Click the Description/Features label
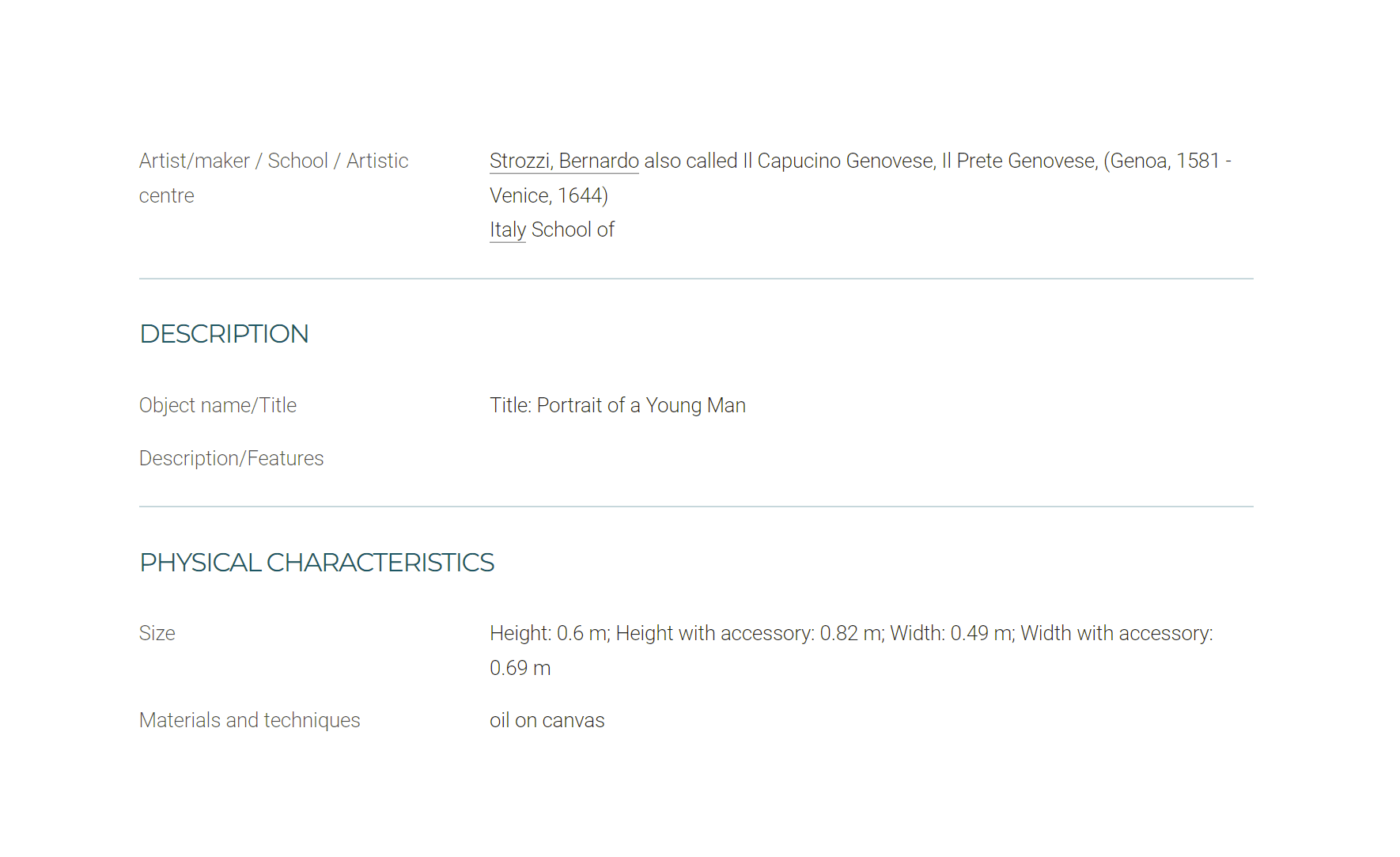1400x857 pixels. (x=231, y=458)
